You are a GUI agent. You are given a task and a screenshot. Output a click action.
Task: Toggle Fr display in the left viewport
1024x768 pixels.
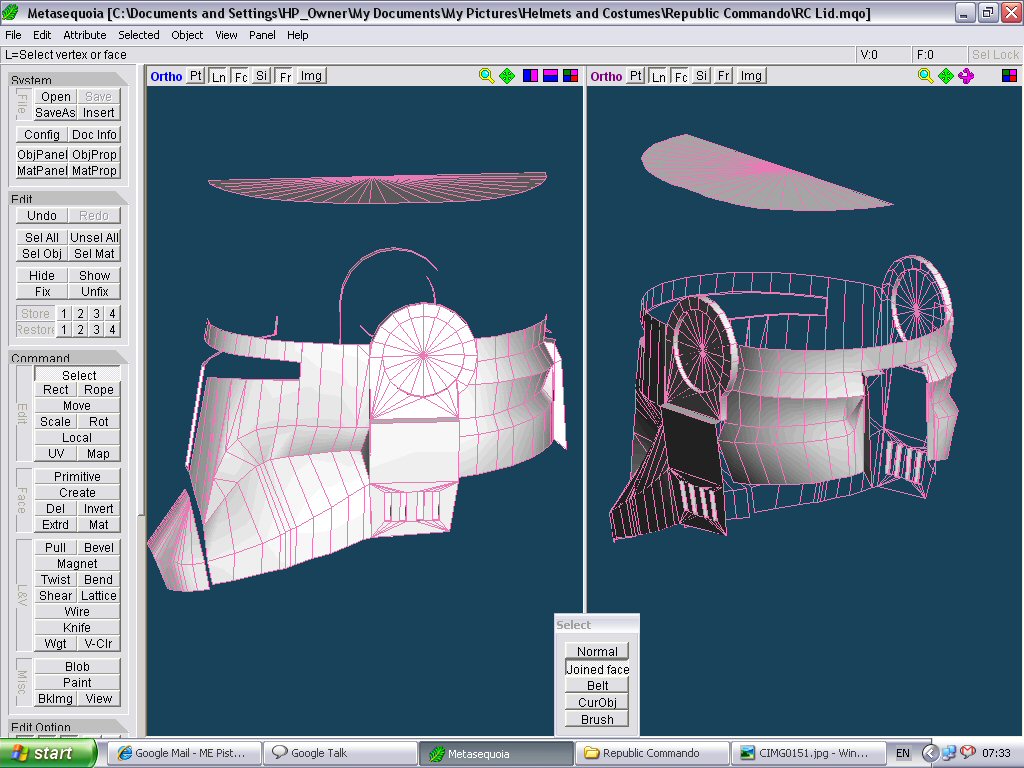point(285,76)
